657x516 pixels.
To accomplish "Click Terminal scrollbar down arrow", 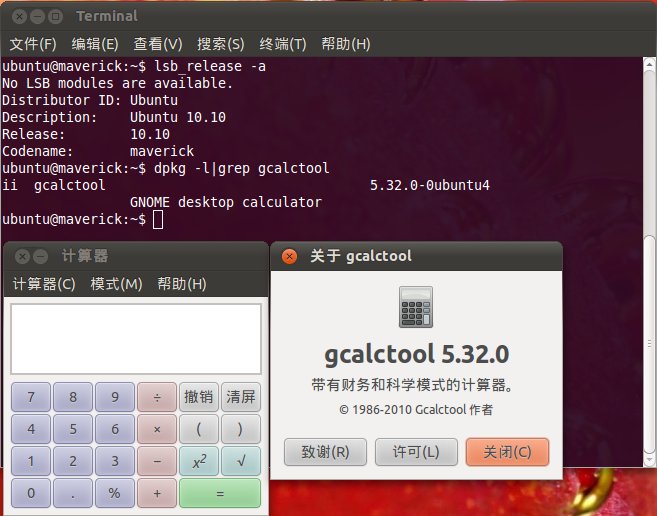I will coord(649,460).
